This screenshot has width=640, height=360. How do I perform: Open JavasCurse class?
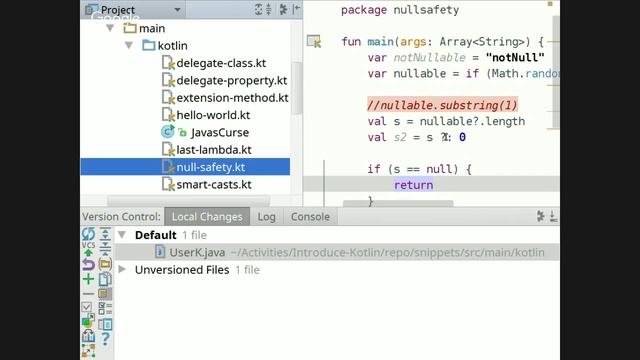pos(220,133)
